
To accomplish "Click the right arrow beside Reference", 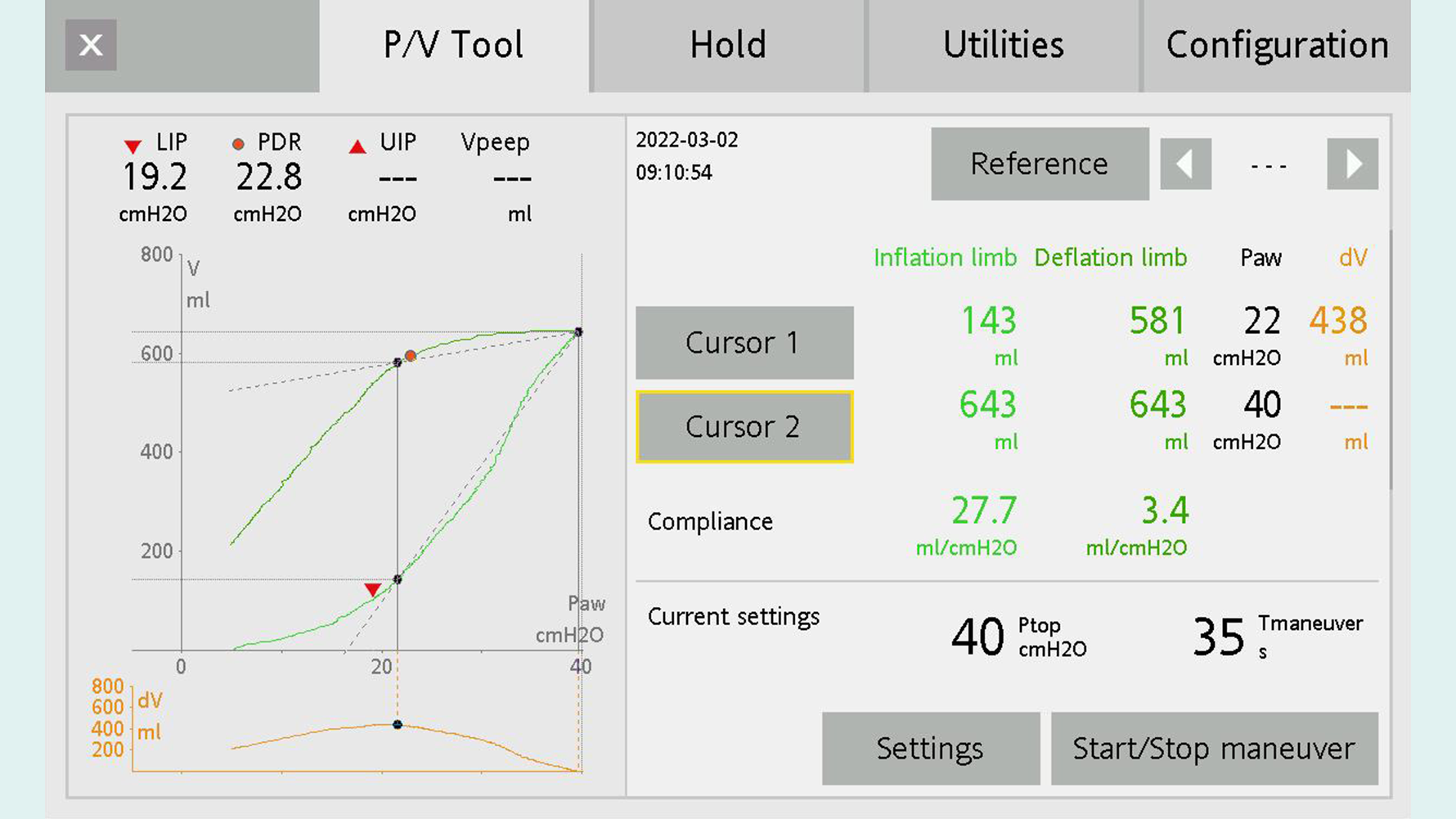I will click(1353, 164).
